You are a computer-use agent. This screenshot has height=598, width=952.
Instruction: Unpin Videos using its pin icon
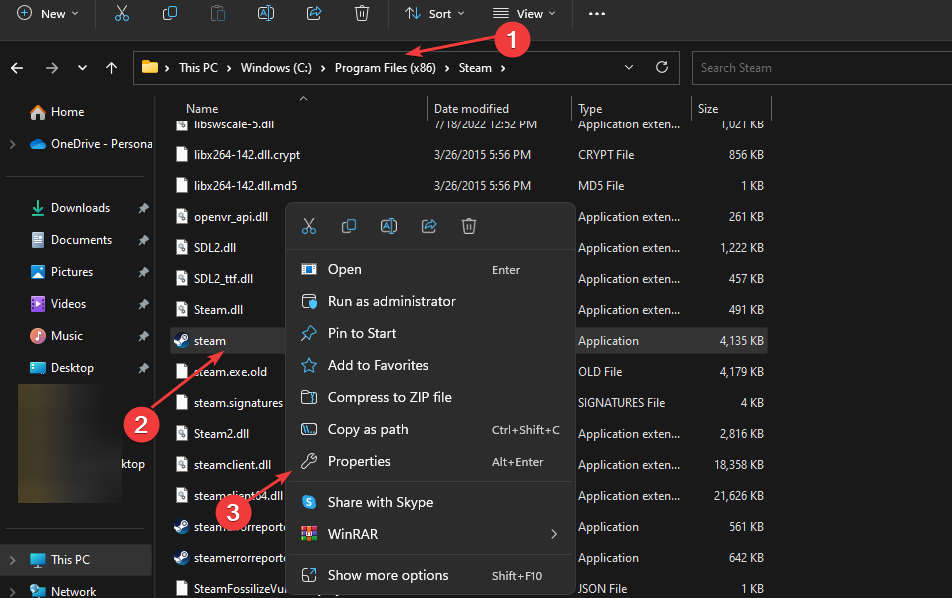[x=143, y=304]
